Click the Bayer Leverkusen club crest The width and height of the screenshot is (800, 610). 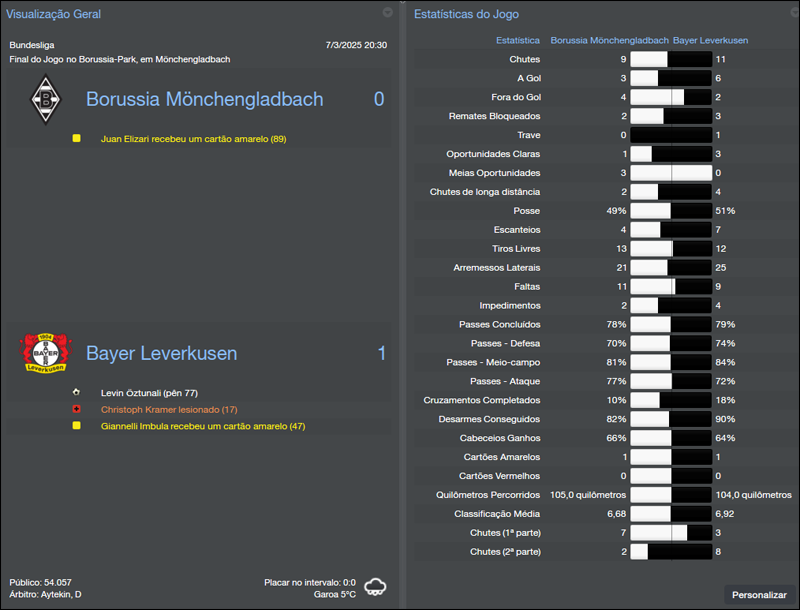46,353
